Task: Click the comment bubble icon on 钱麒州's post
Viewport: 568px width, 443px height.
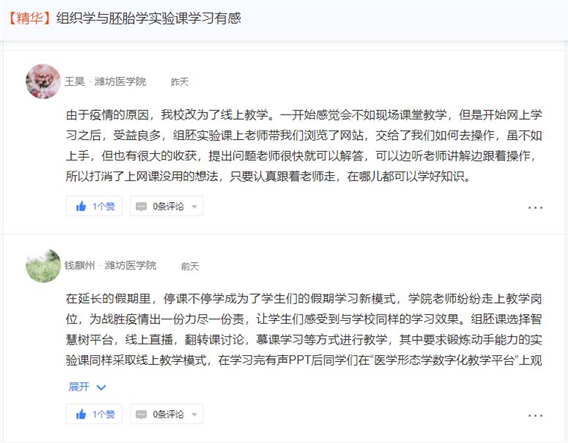Action: [x=141, y=414]
